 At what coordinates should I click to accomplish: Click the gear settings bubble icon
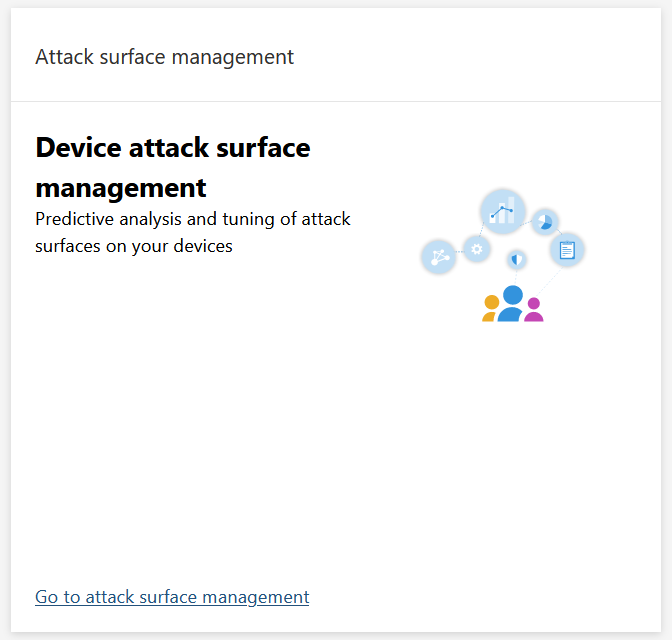(x=476, y=249)
